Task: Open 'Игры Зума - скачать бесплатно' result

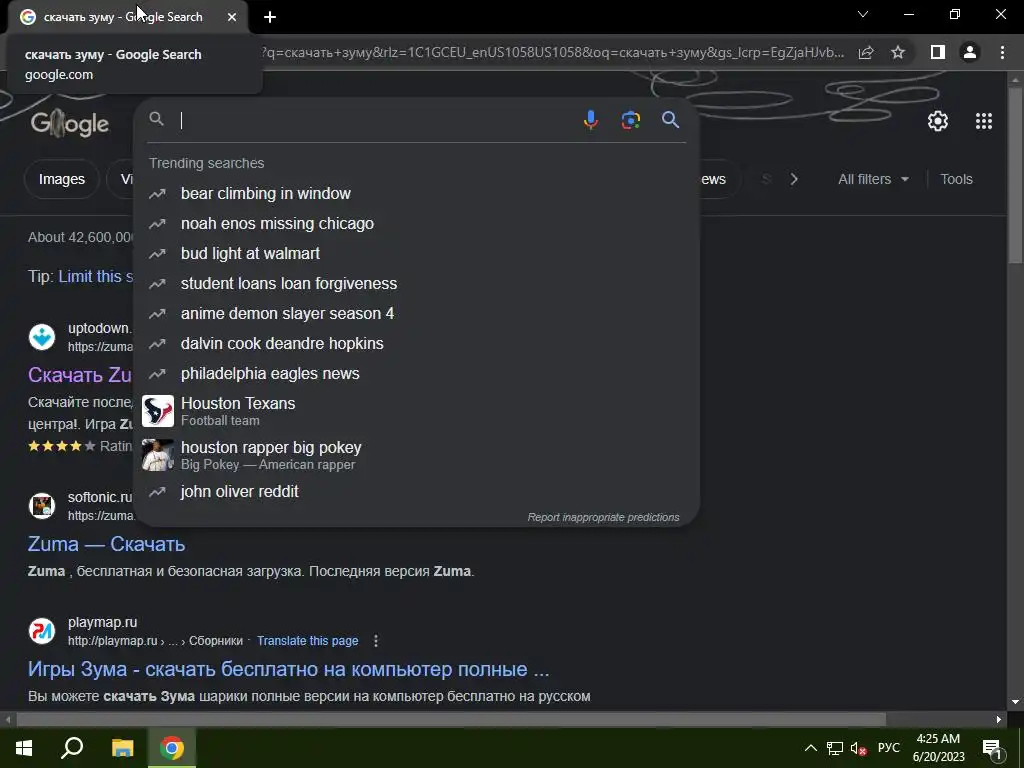Action: [289, 669]
